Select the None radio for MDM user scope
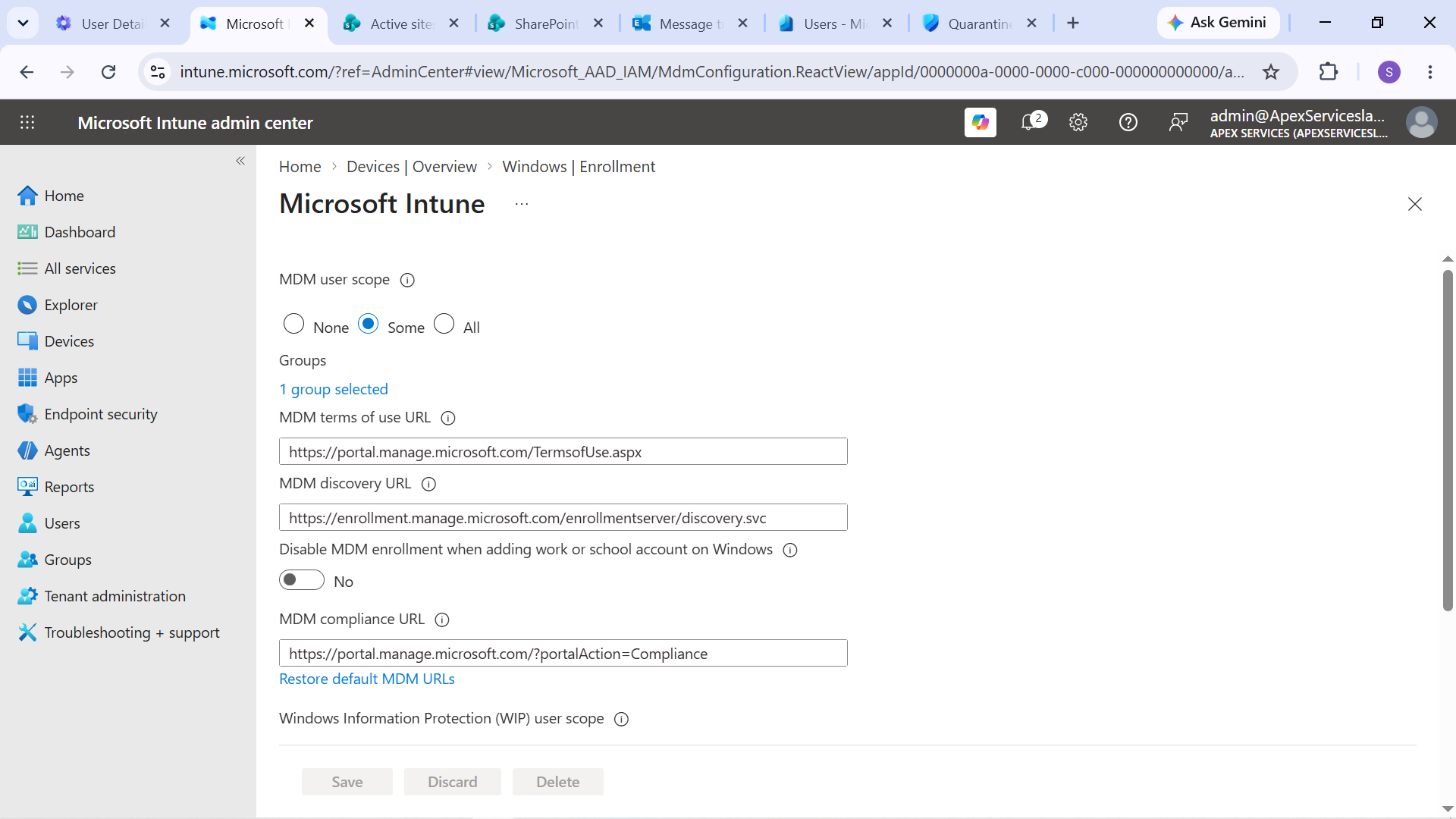 (x=293, y=324)
